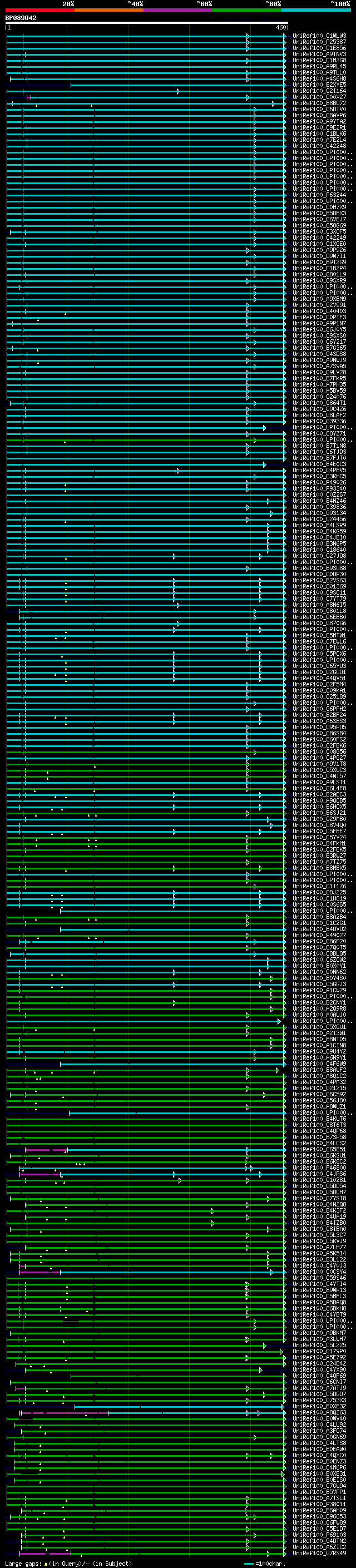Select hit UniRef100_B2ADC3
The image size is (356, 1568).
coord(319,794)
